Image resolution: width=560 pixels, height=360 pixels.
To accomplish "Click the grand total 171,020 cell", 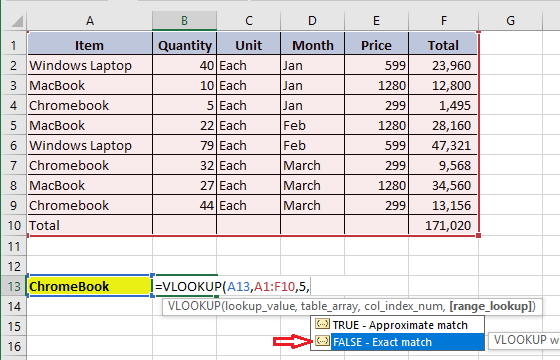I will [443, 225].
